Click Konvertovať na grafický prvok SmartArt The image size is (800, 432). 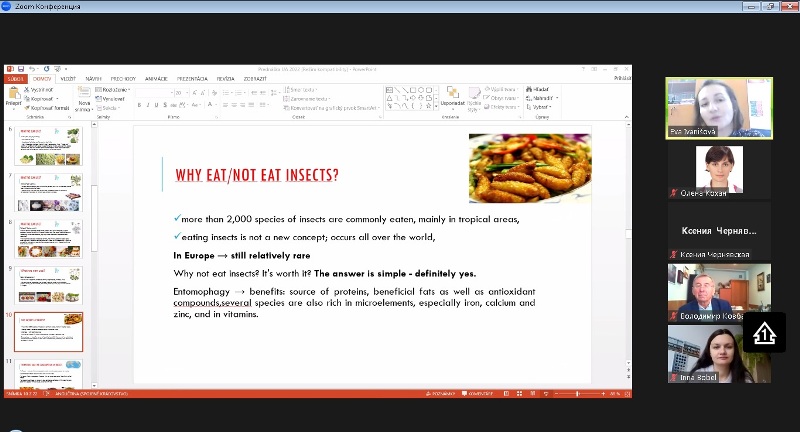pos(331,108)
